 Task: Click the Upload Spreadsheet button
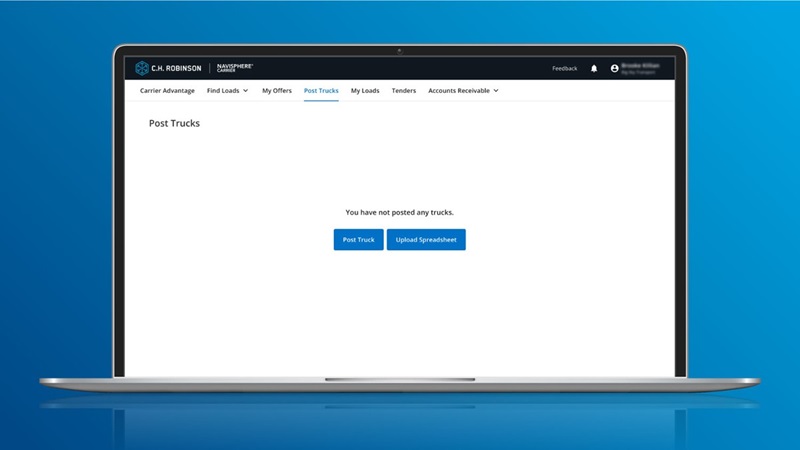click(426, 240)
